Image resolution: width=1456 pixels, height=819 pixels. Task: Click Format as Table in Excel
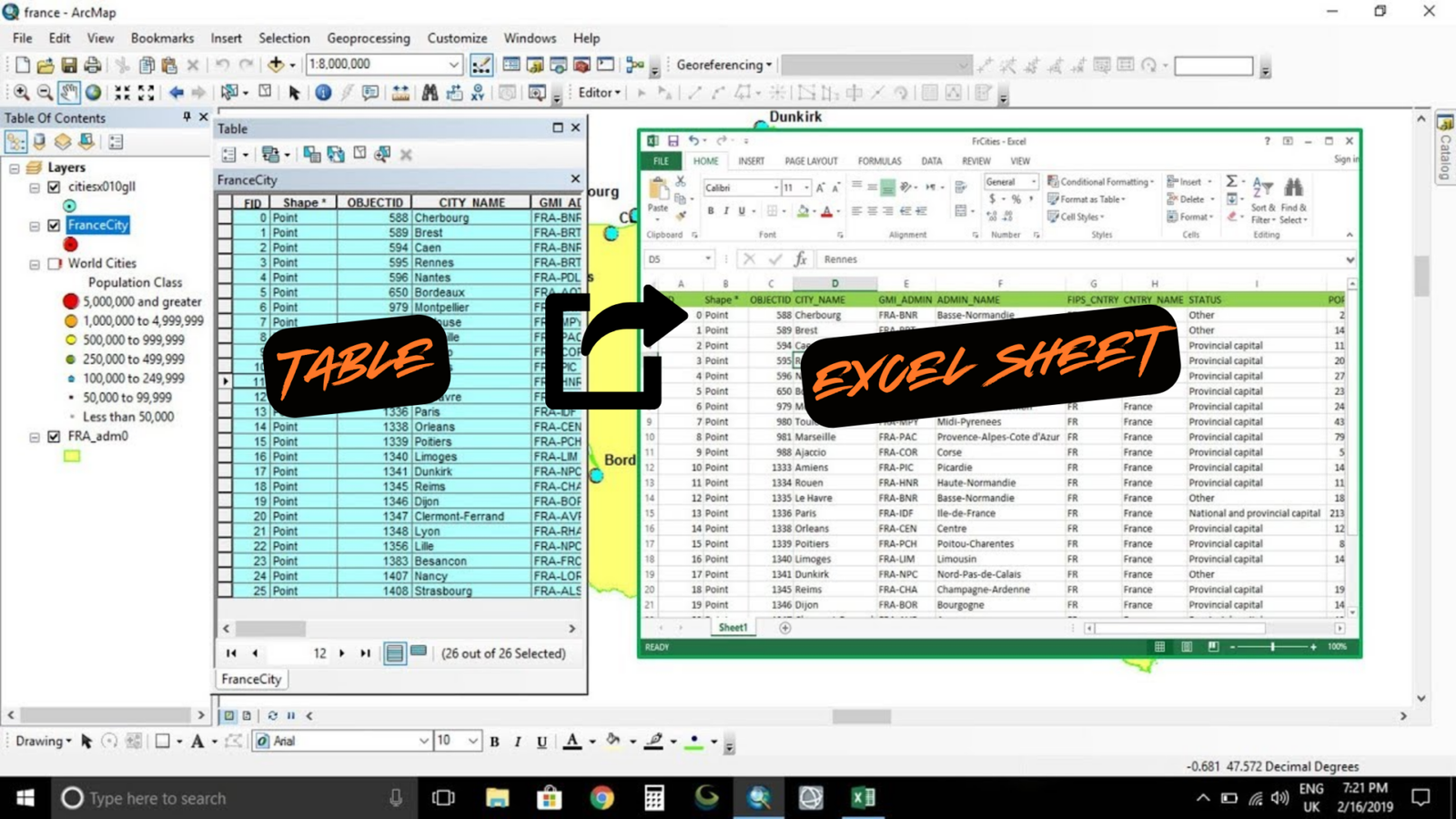click(x=1088, y=198)
